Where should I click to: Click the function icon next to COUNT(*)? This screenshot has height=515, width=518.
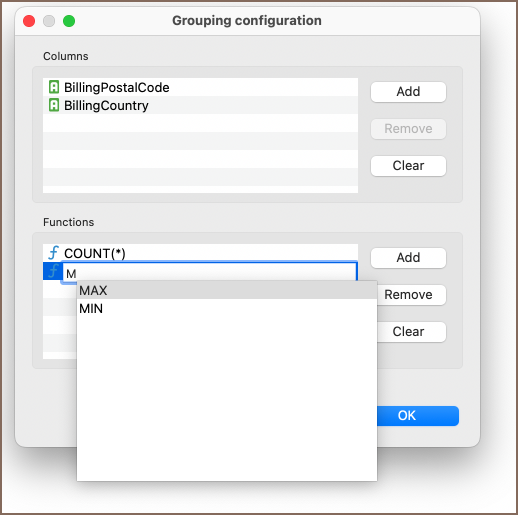53,253
